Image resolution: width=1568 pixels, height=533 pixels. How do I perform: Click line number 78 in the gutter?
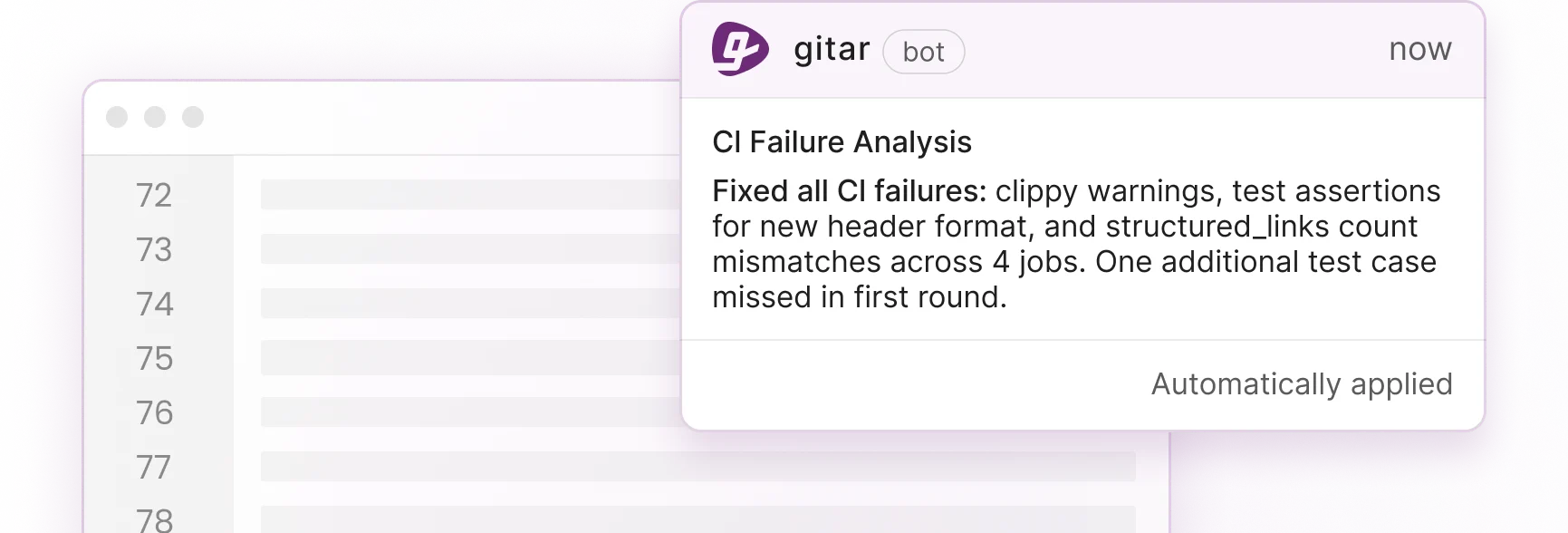(x=154, y=519)
